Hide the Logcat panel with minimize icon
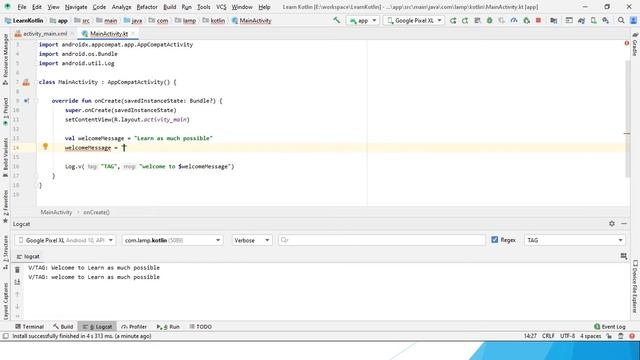Image resolution: width=640 pixels, height=360 pixels. click(624, 224)
